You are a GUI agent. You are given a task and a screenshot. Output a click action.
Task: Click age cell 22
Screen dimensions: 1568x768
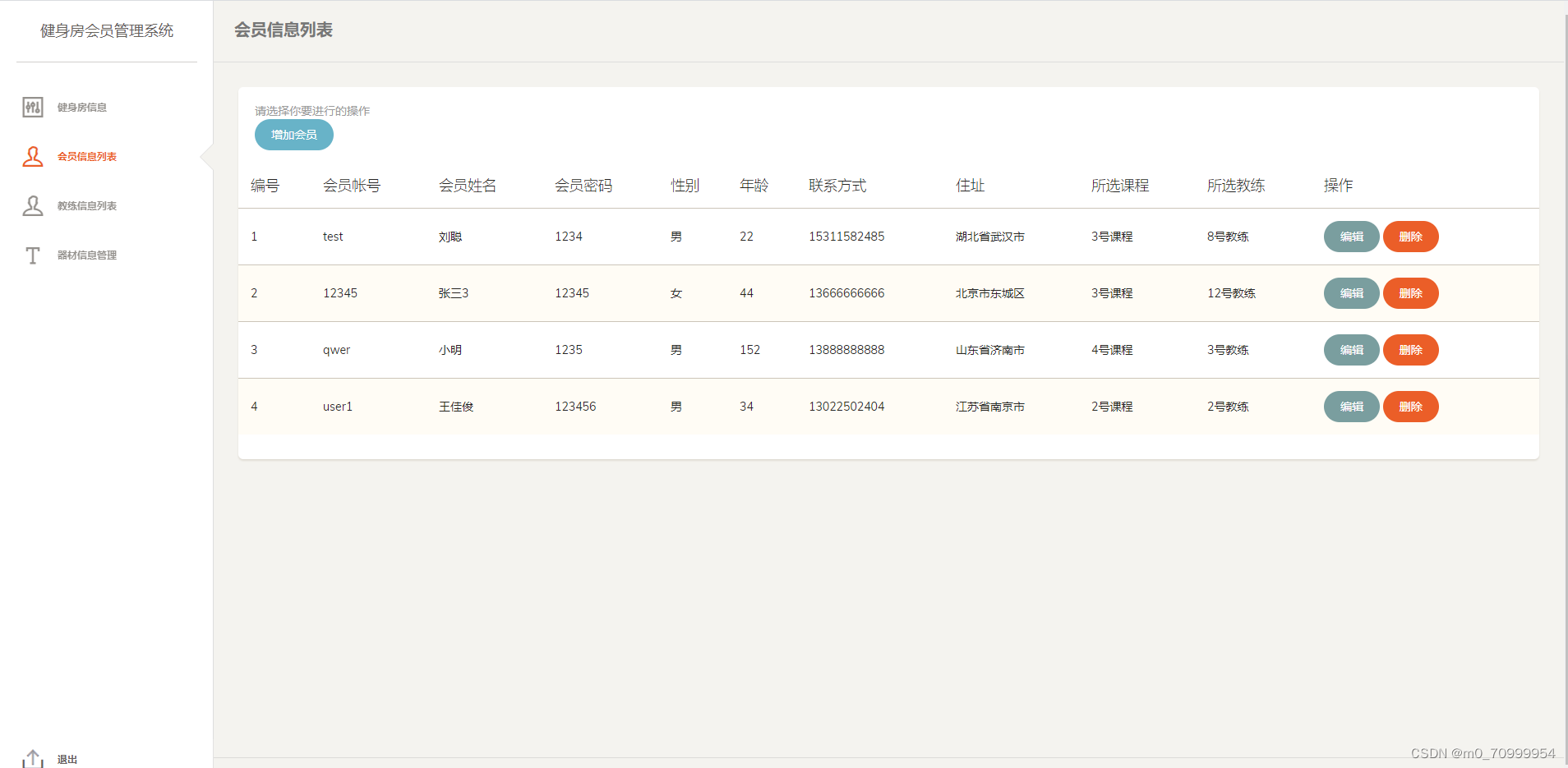coord(746,237)
